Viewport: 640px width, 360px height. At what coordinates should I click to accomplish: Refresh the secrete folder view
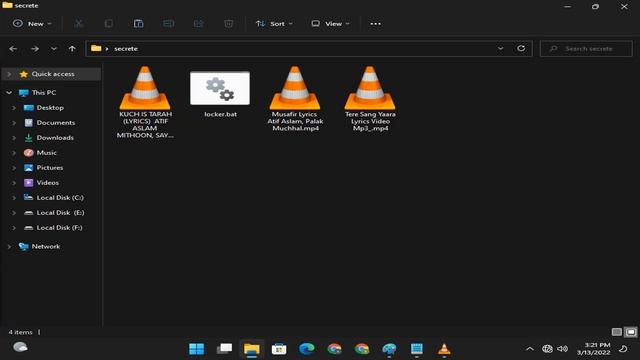tap(521, 49)
